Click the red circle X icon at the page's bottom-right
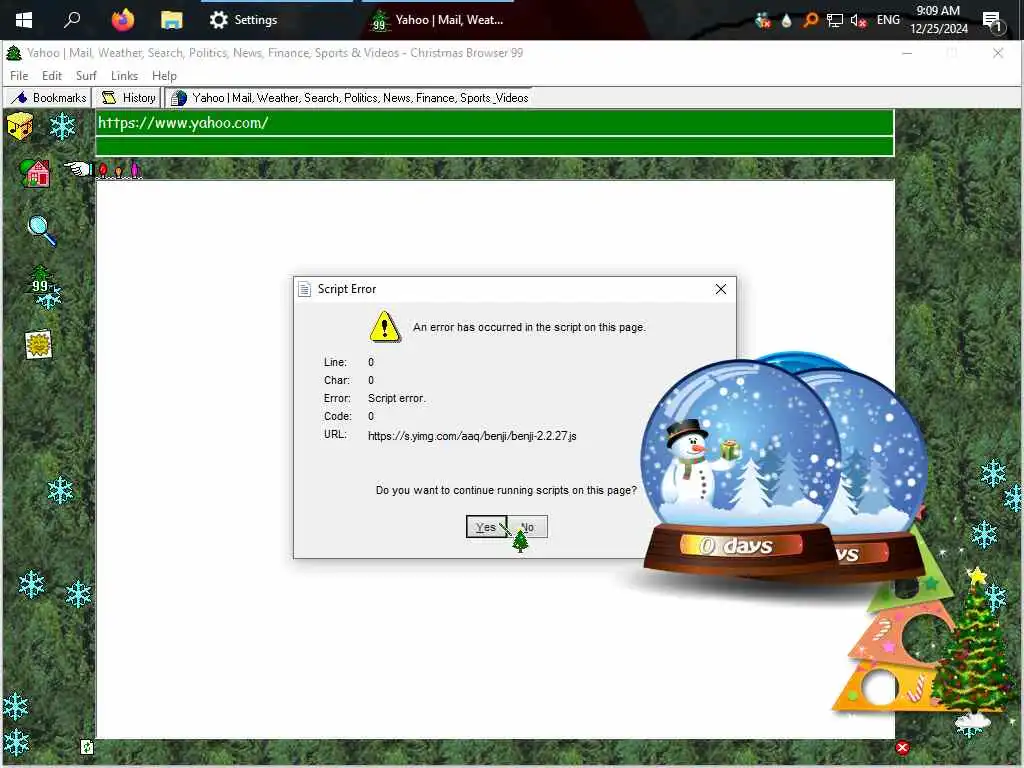The width and height of the screenshot is (1024, 768). coord(902,747)
